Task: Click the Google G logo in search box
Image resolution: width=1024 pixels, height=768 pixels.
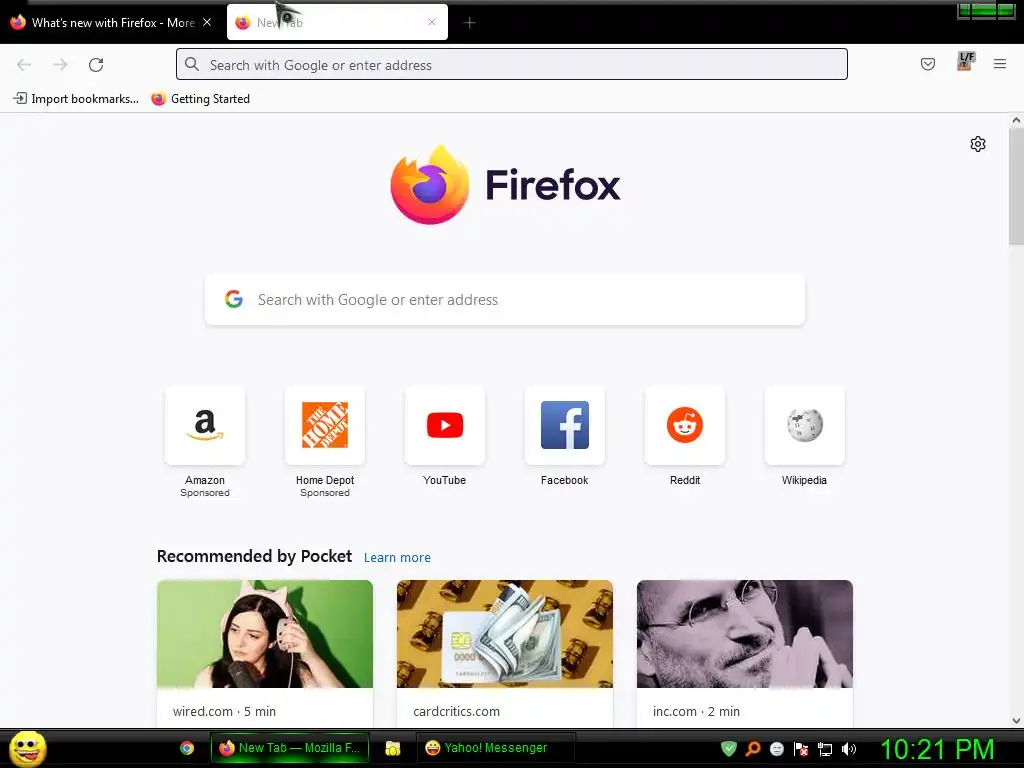Action: 234,299
